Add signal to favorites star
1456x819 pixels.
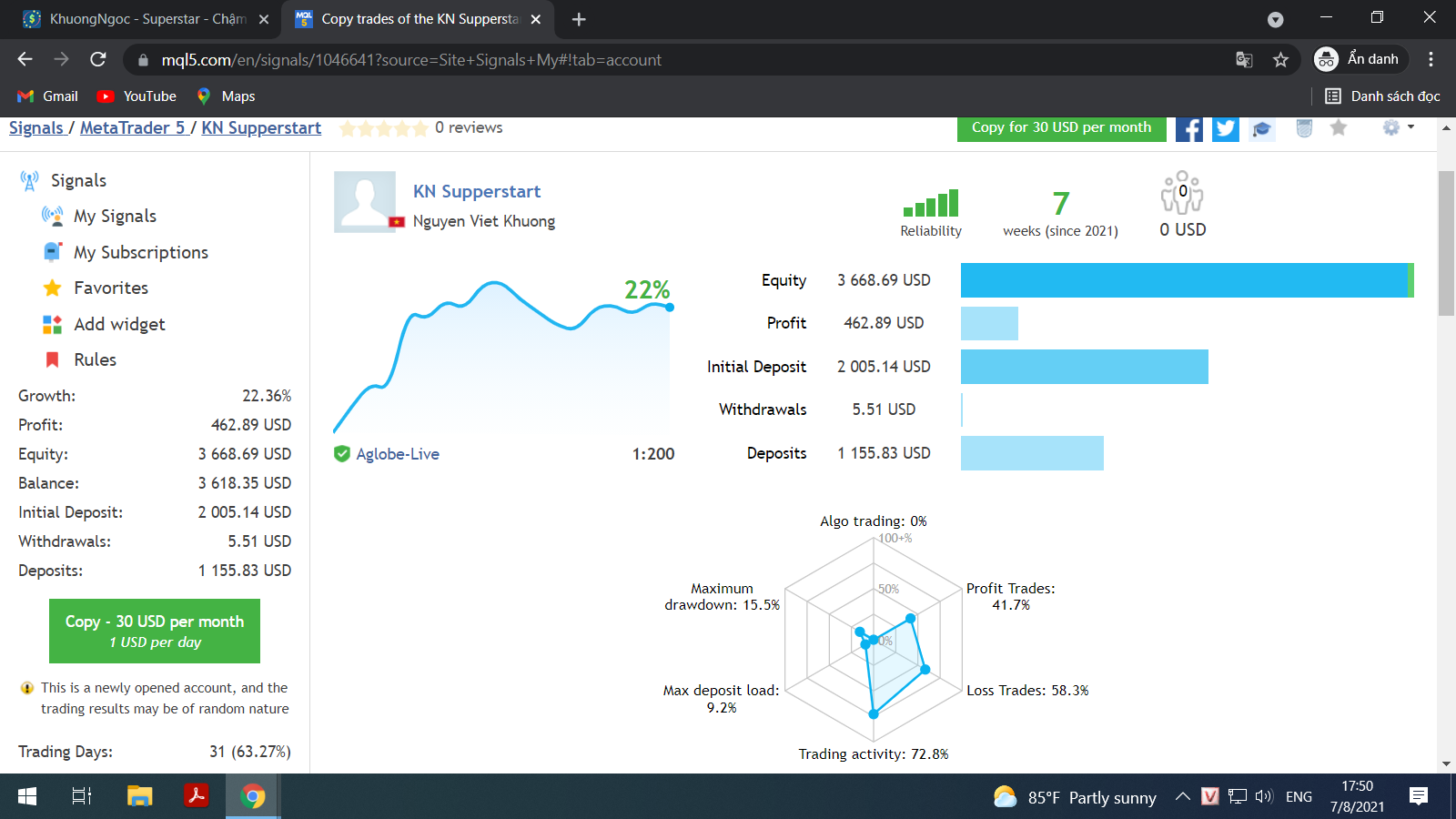1338,128
